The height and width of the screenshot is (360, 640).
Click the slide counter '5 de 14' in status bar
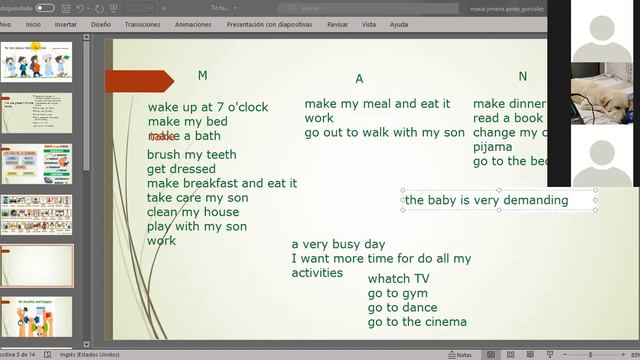pyautogui.click(x=18, y=355)
